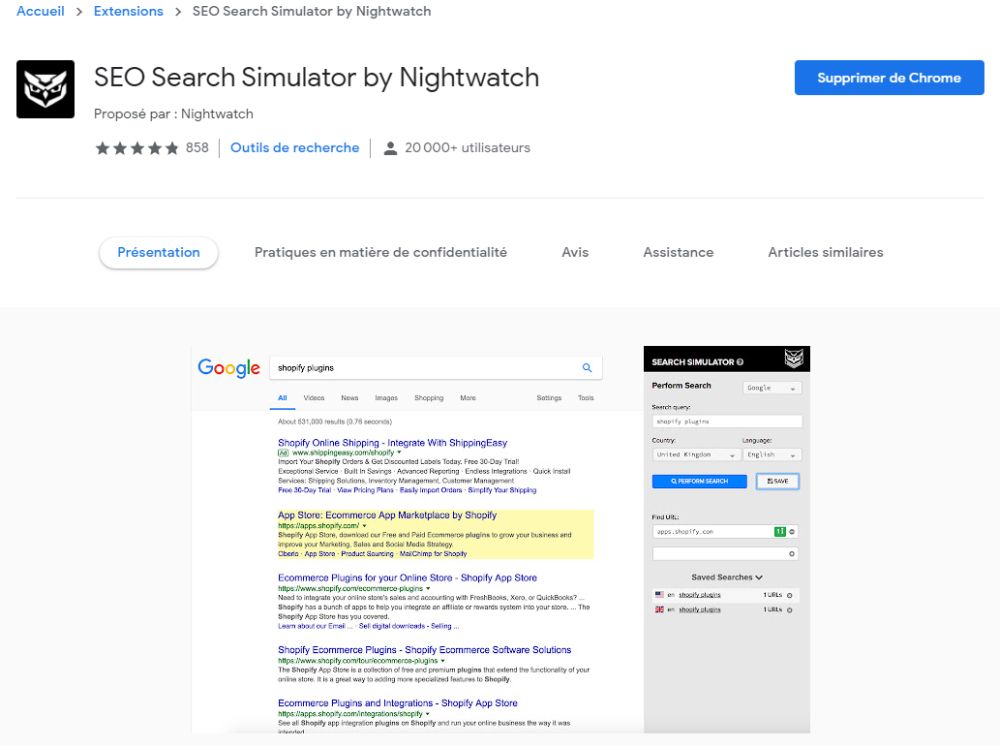Click the Perform Search button
The height and width of the screenshot is (746, 1000).
(699, 481)
